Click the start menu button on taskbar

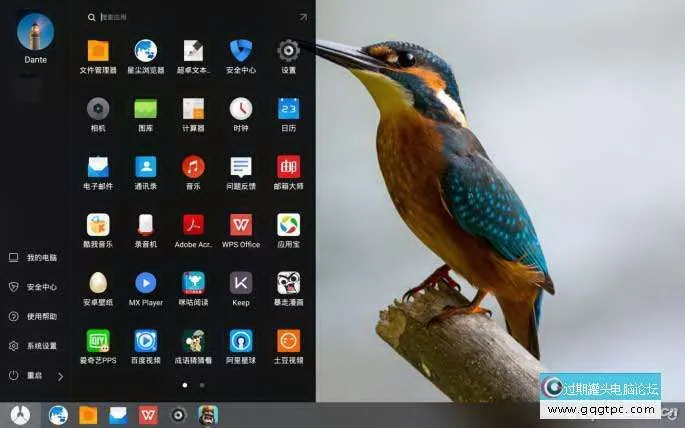pyautogui.click(x=20, y=414)
